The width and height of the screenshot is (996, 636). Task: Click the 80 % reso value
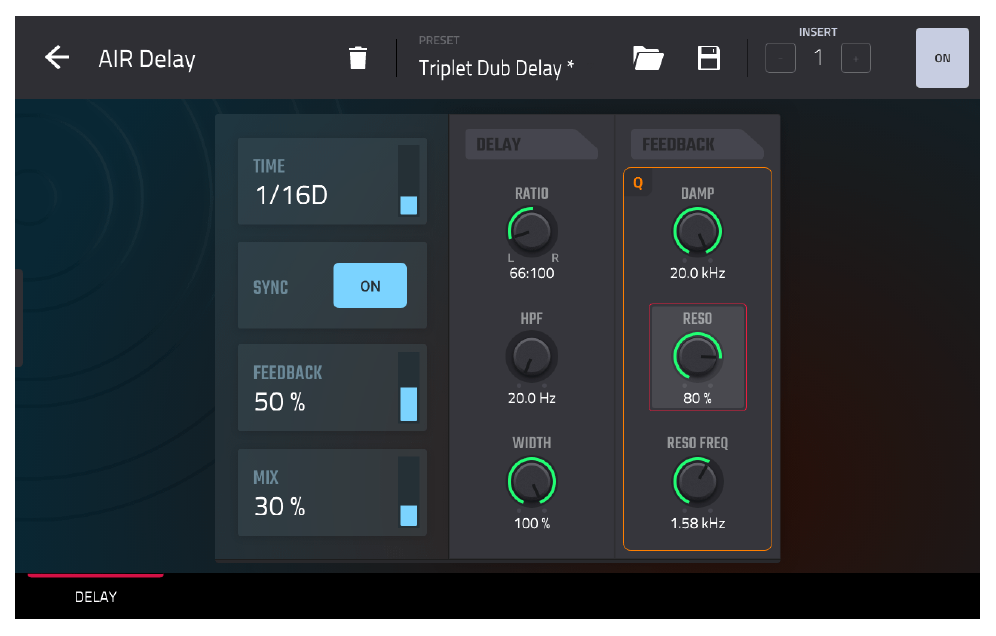click(697, 398)
